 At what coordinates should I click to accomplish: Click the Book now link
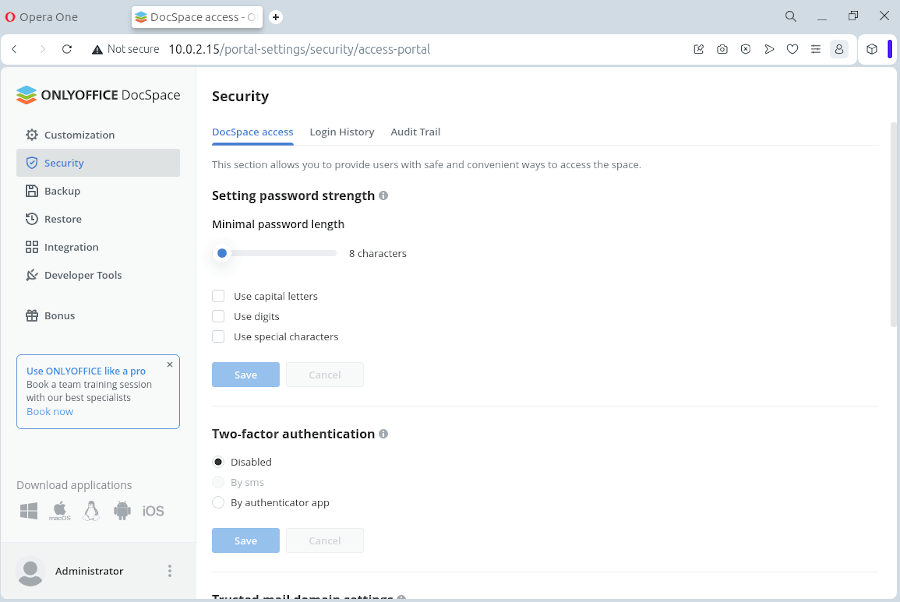pyautogui.click(x=50, y=411)
